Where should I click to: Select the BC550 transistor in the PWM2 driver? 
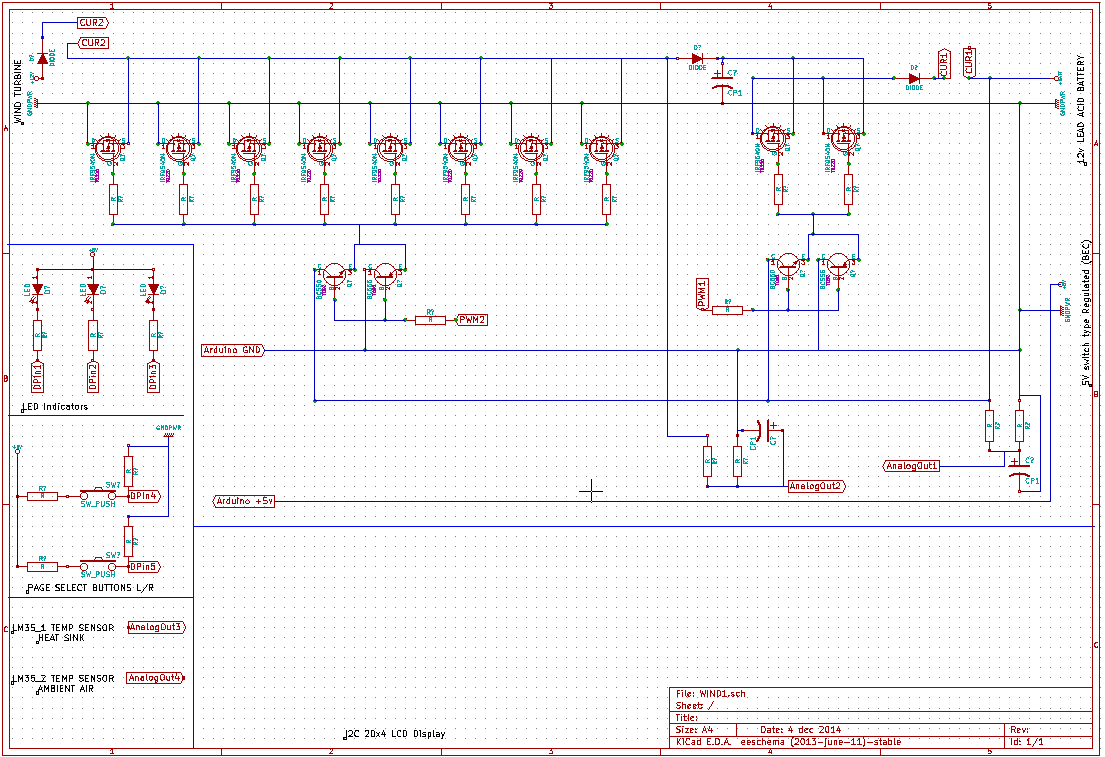click(334, 276)
